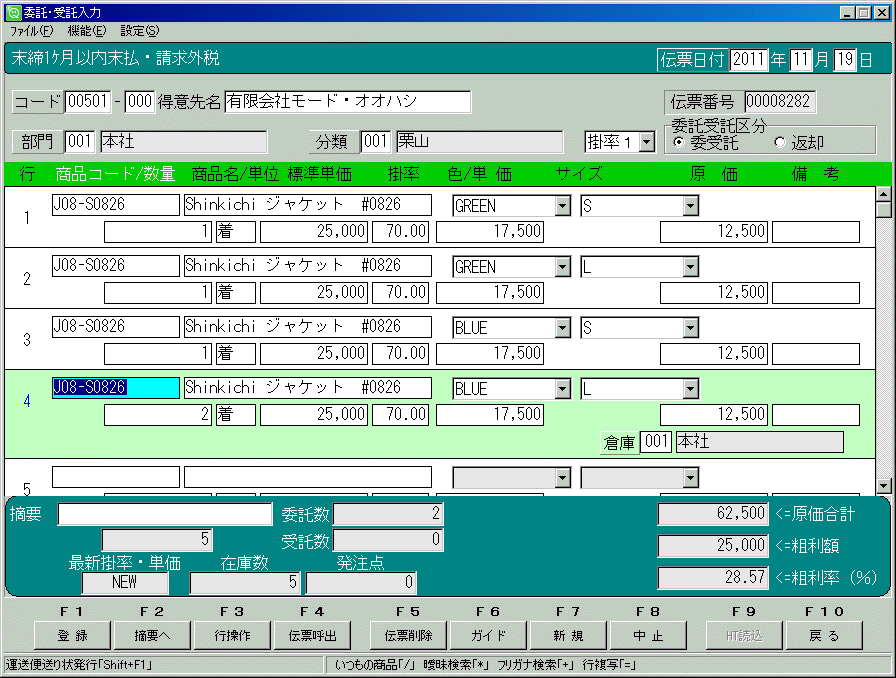Open row 2 color dropdown showing GREEN
The width and height of the screenshot is (896, 678).
(x=562, y=267)
